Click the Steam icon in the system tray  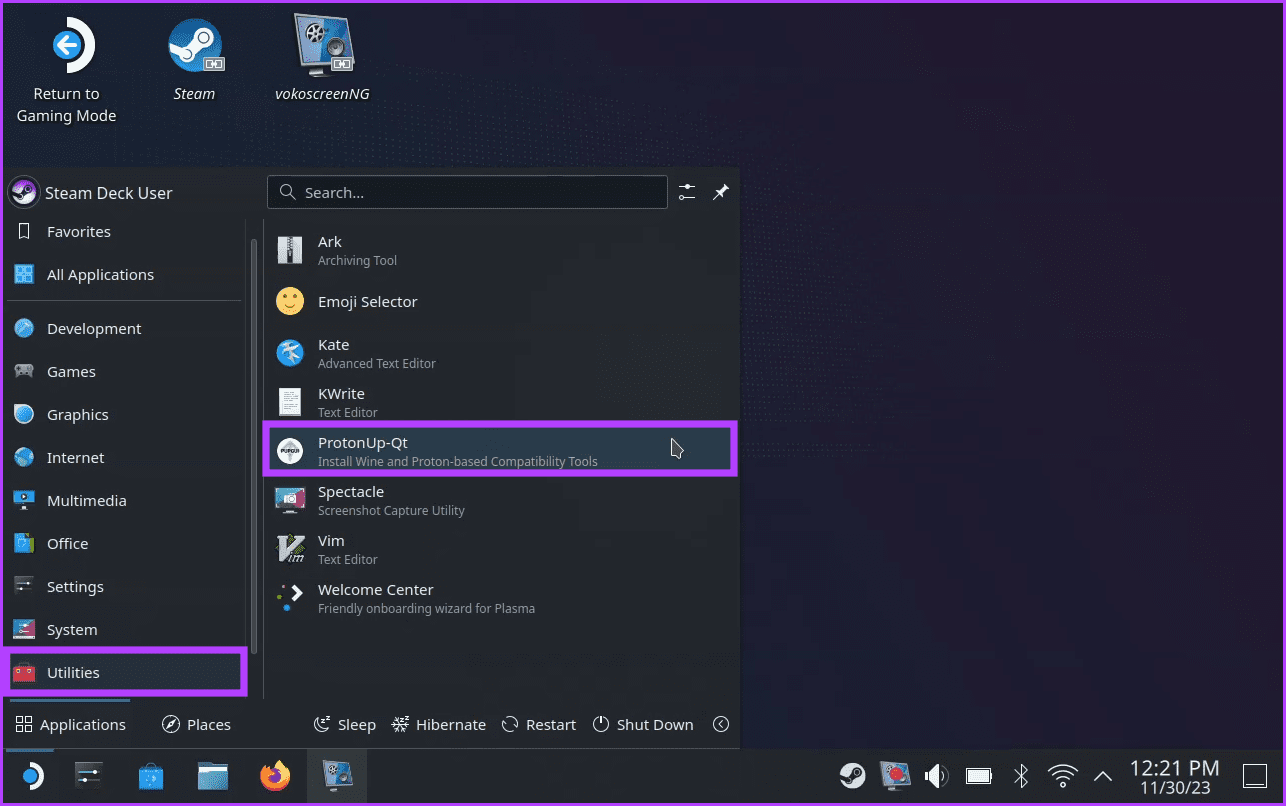[852, 775]
